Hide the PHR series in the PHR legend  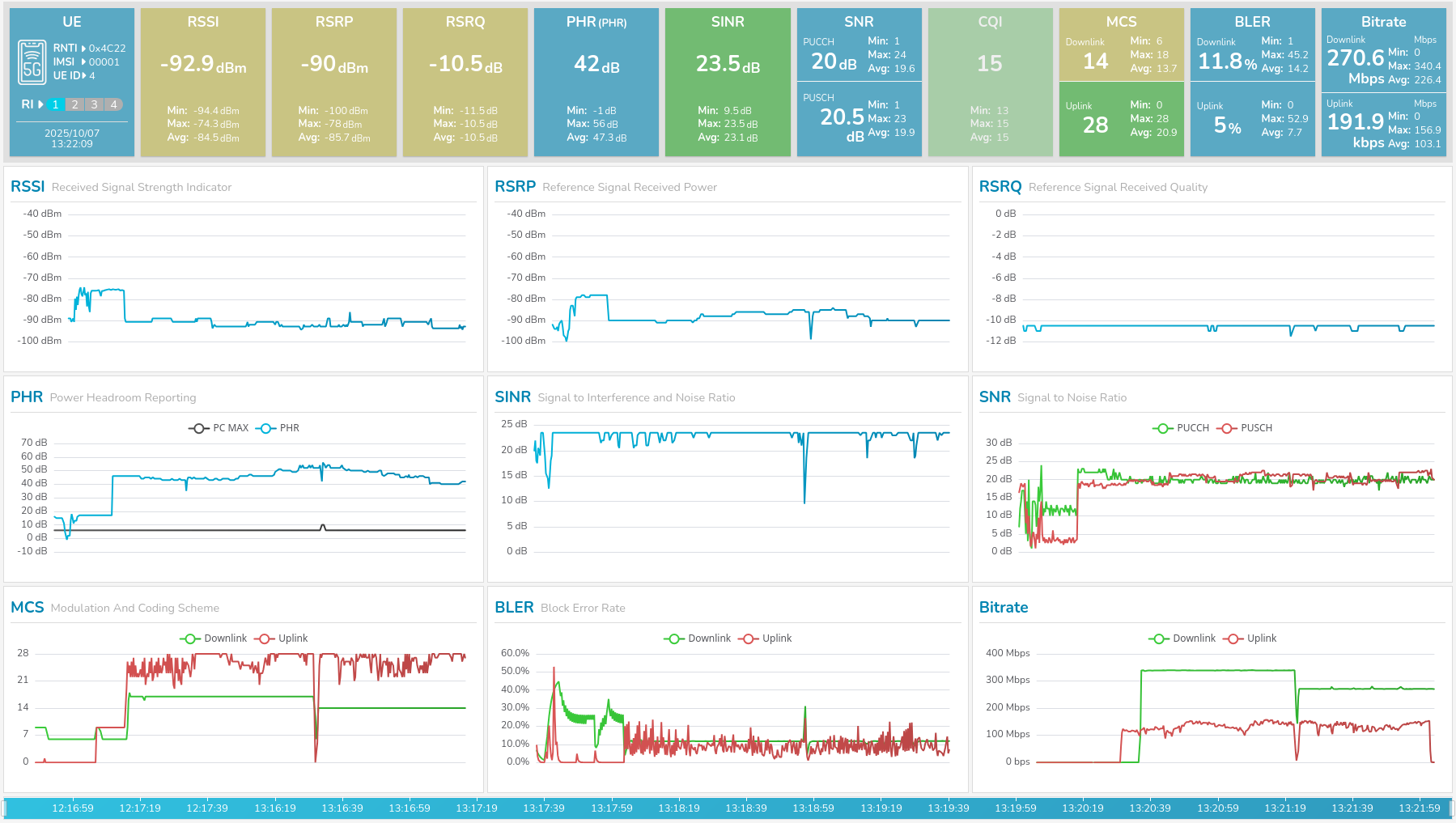point(278,428)
